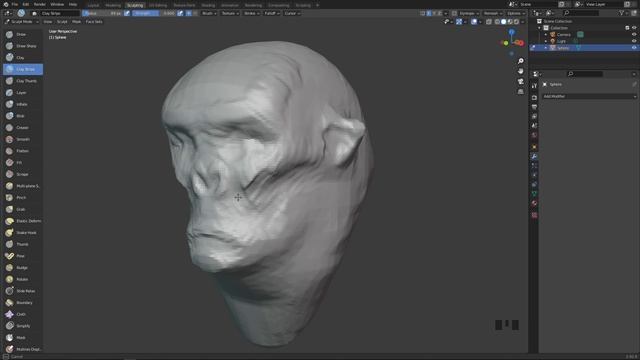
Task: Select the Clay Strips brush
Action: (x=22, y=69)
